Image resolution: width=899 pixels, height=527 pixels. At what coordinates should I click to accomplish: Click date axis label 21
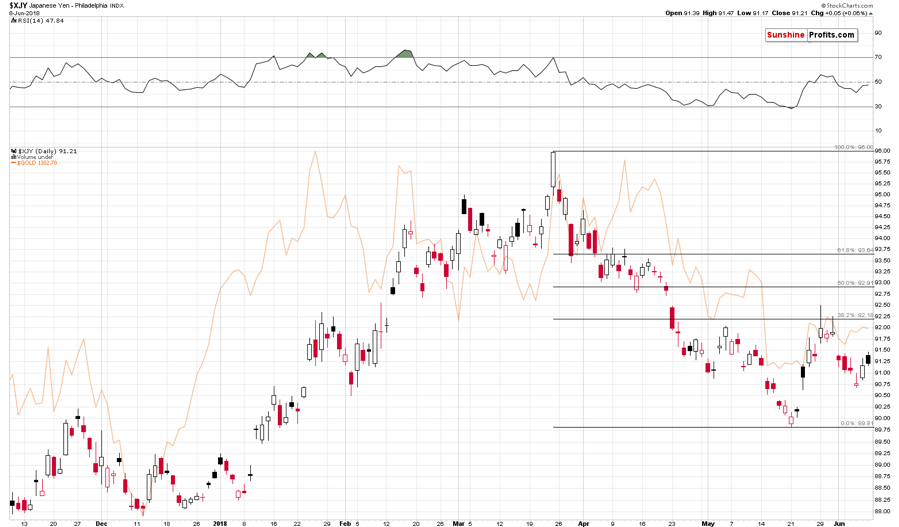(791, 524)
